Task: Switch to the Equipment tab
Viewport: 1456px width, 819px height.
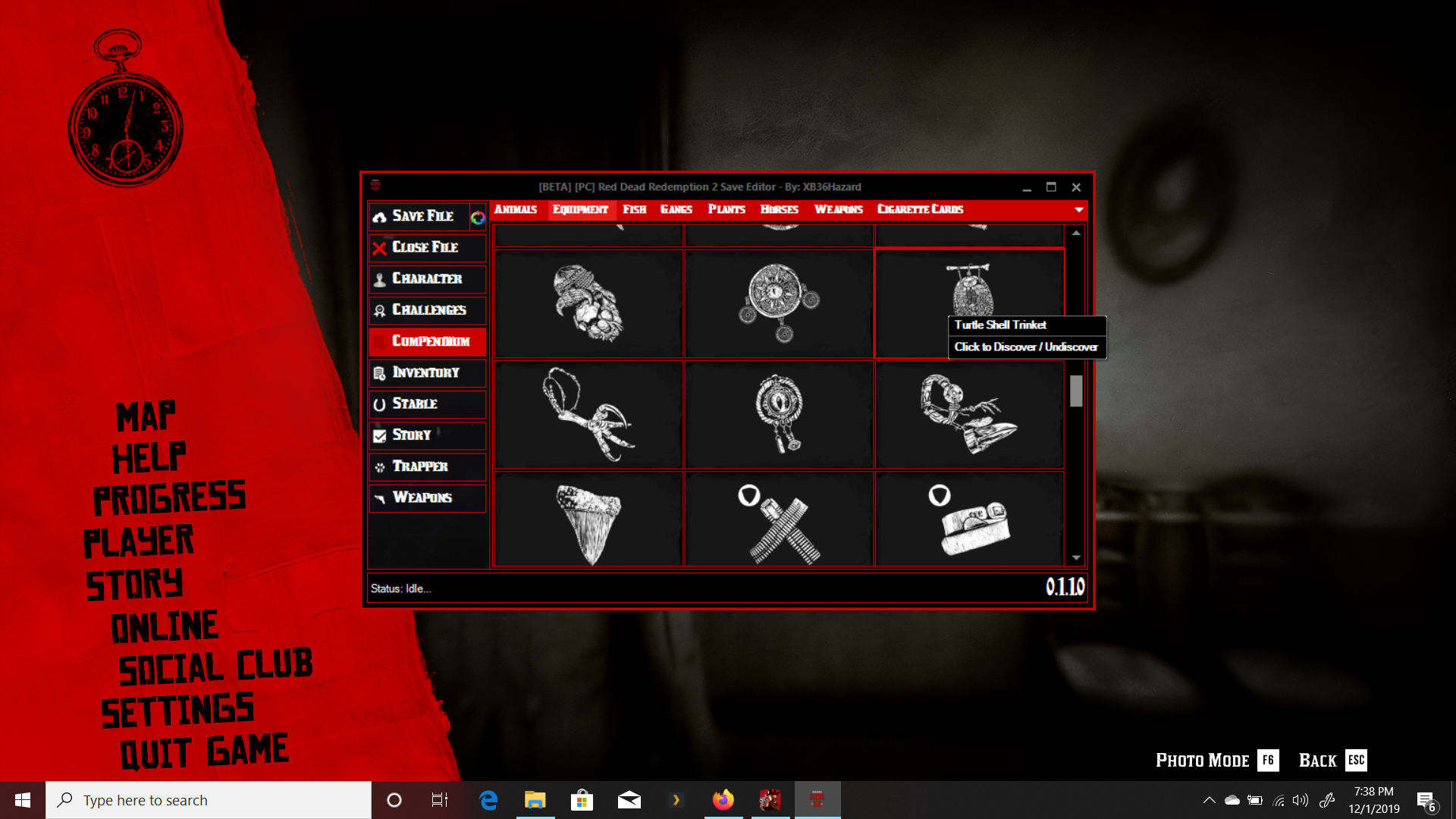Action: [x=580, y=209]
